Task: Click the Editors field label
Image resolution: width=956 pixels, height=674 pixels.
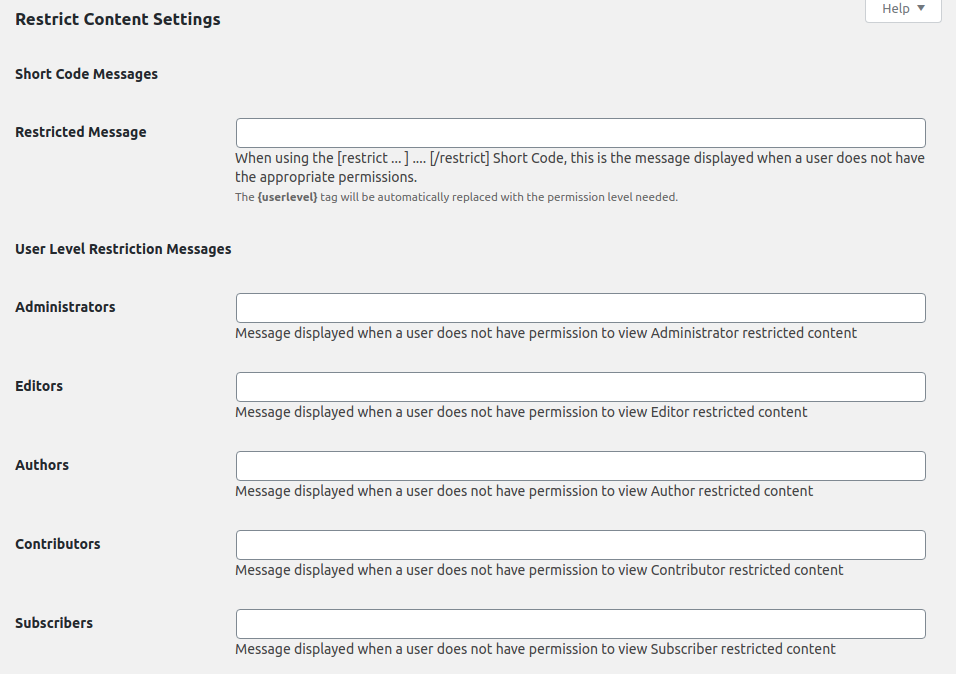Action: 38,385
